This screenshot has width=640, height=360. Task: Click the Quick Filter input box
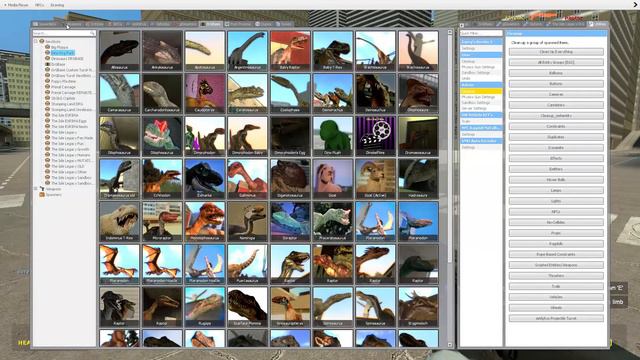coord(481,33)
